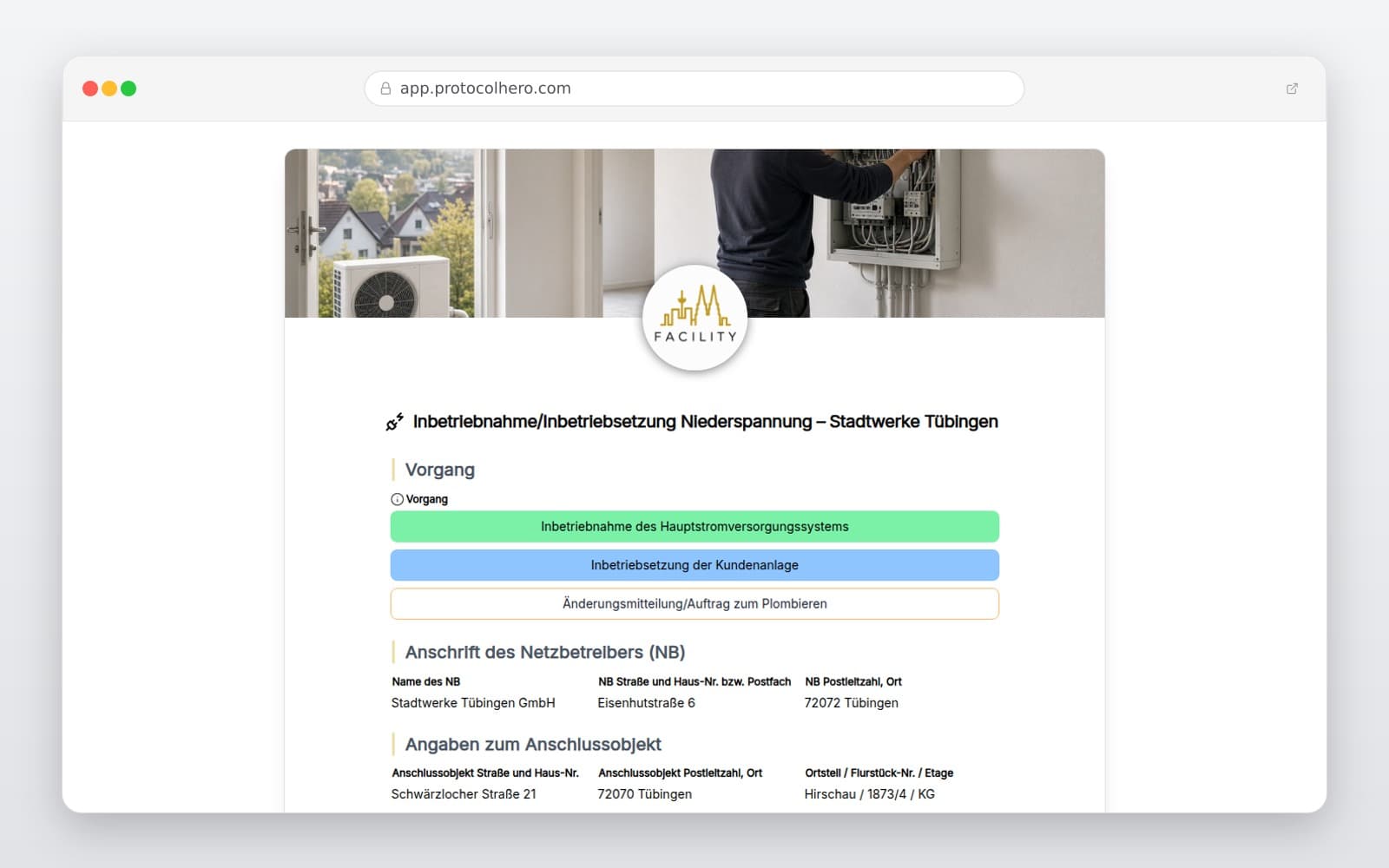
Task: Click the form title Inbetriebnahme/Inbetriebsetzung Niederspannung
Action: click(705, 422)
